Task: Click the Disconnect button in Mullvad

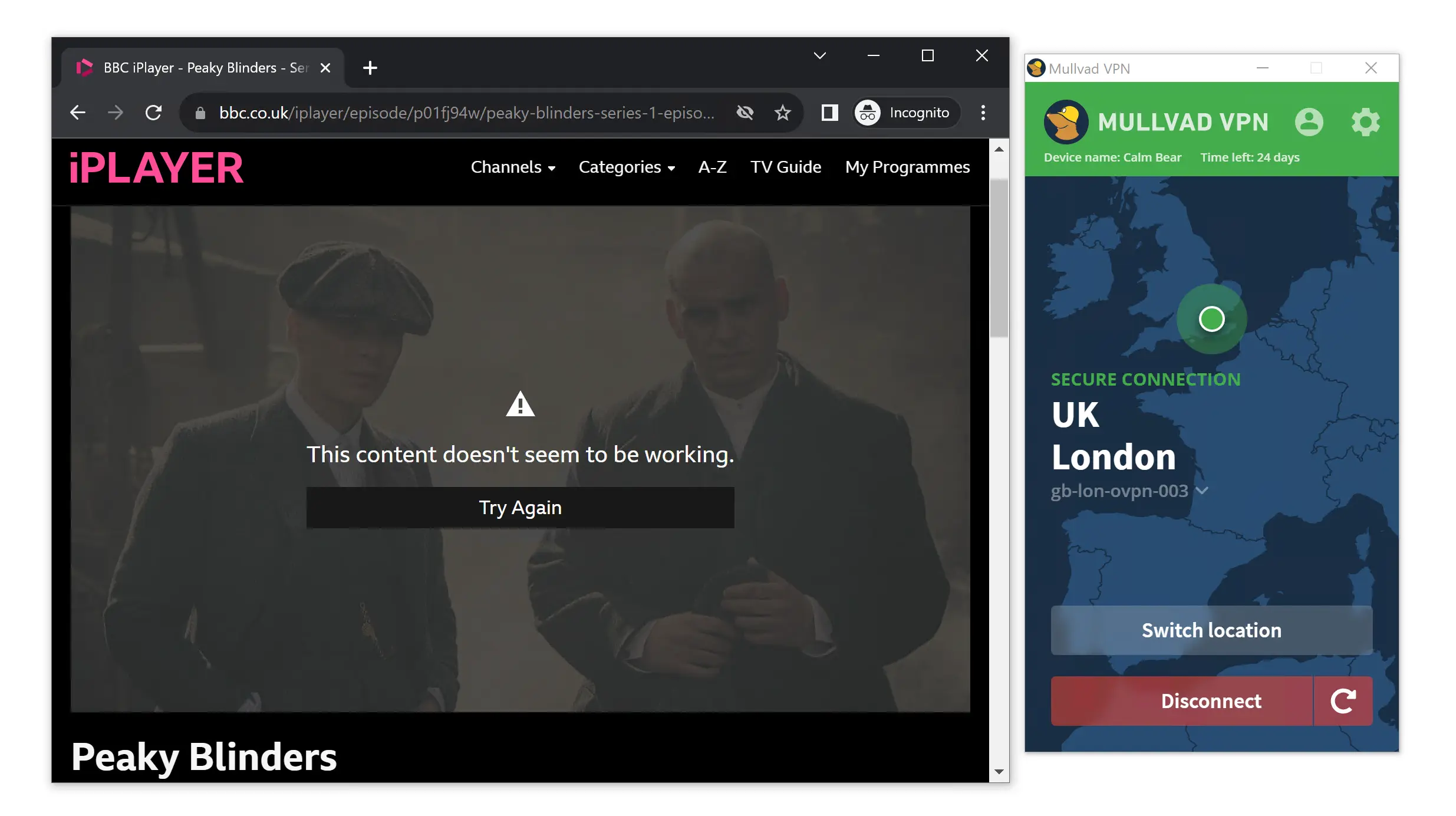Action: 1211,700
